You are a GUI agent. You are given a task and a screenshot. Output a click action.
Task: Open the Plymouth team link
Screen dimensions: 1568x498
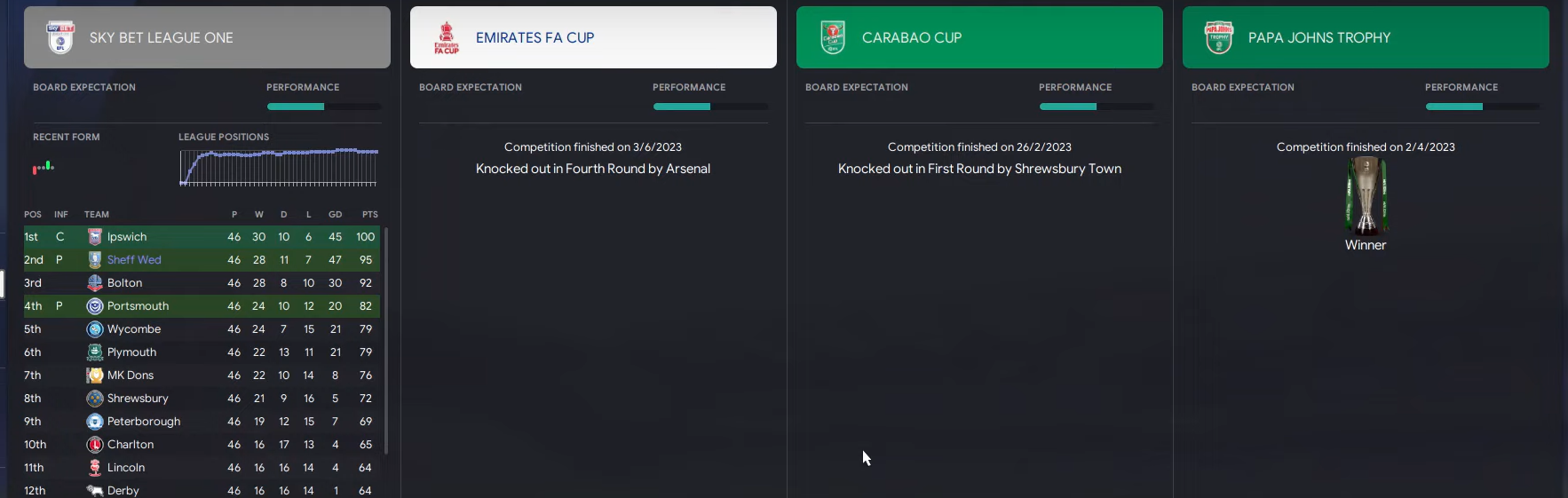coord(131,352)
